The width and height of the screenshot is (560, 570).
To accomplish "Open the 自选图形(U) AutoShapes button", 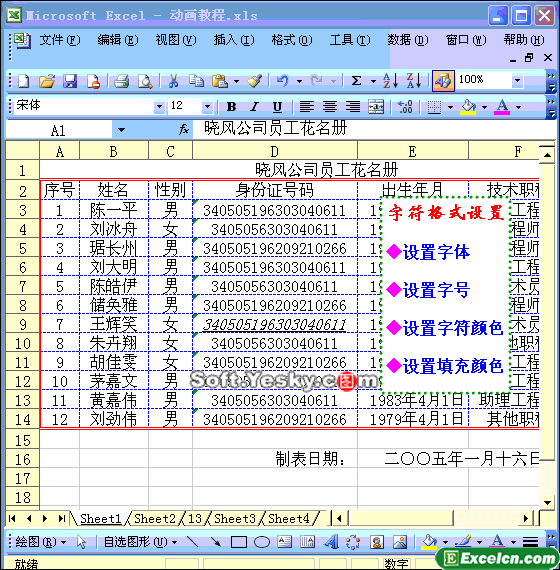I will [140, 542].
